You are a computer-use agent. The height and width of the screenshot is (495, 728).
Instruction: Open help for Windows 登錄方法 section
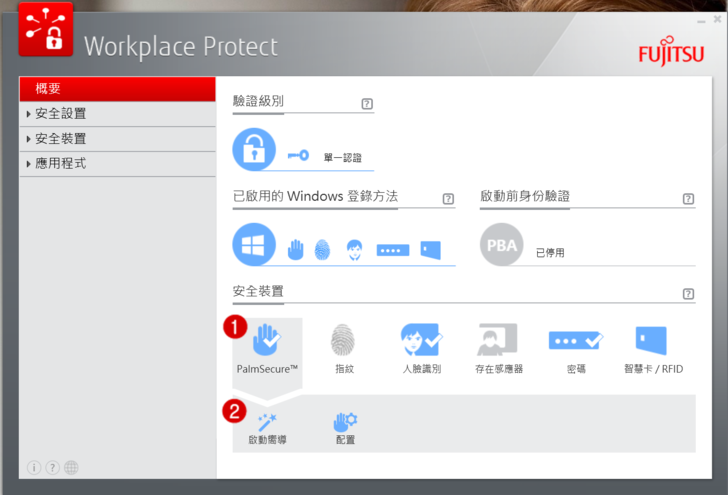448,199
